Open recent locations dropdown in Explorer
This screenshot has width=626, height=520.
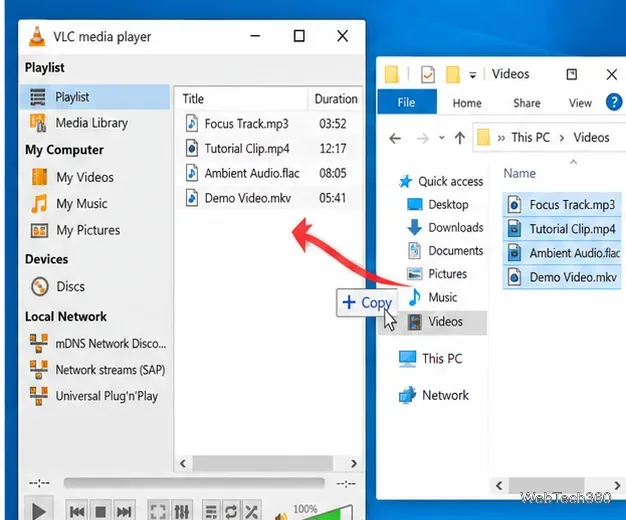pos(442,138)
